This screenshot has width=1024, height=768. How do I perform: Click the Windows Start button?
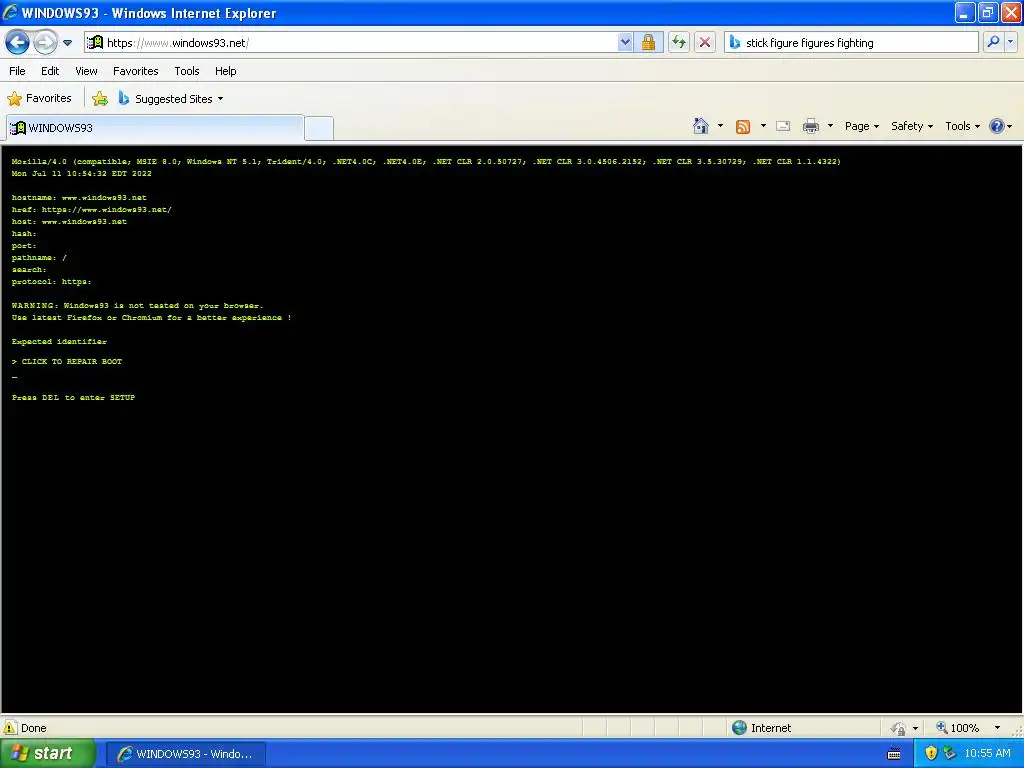47,754
